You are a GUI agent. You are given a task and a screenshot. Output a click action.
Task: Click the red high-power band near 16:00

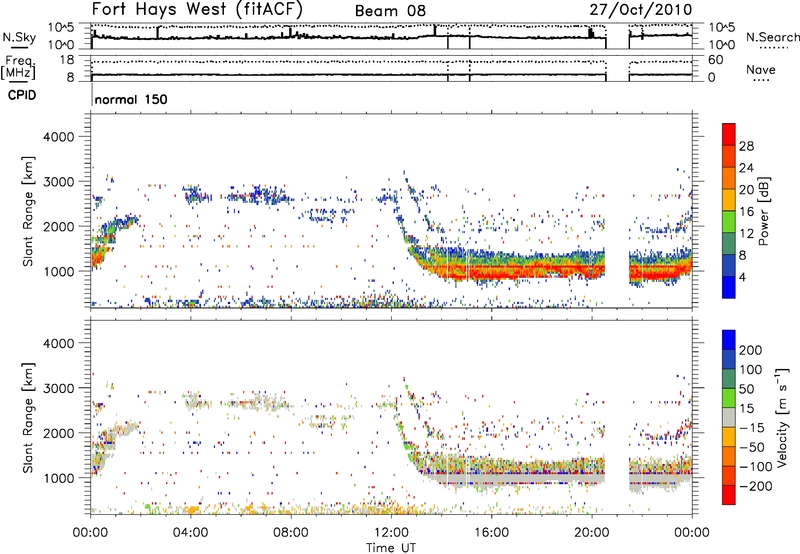pyautogui.click(x=491, y=270)
